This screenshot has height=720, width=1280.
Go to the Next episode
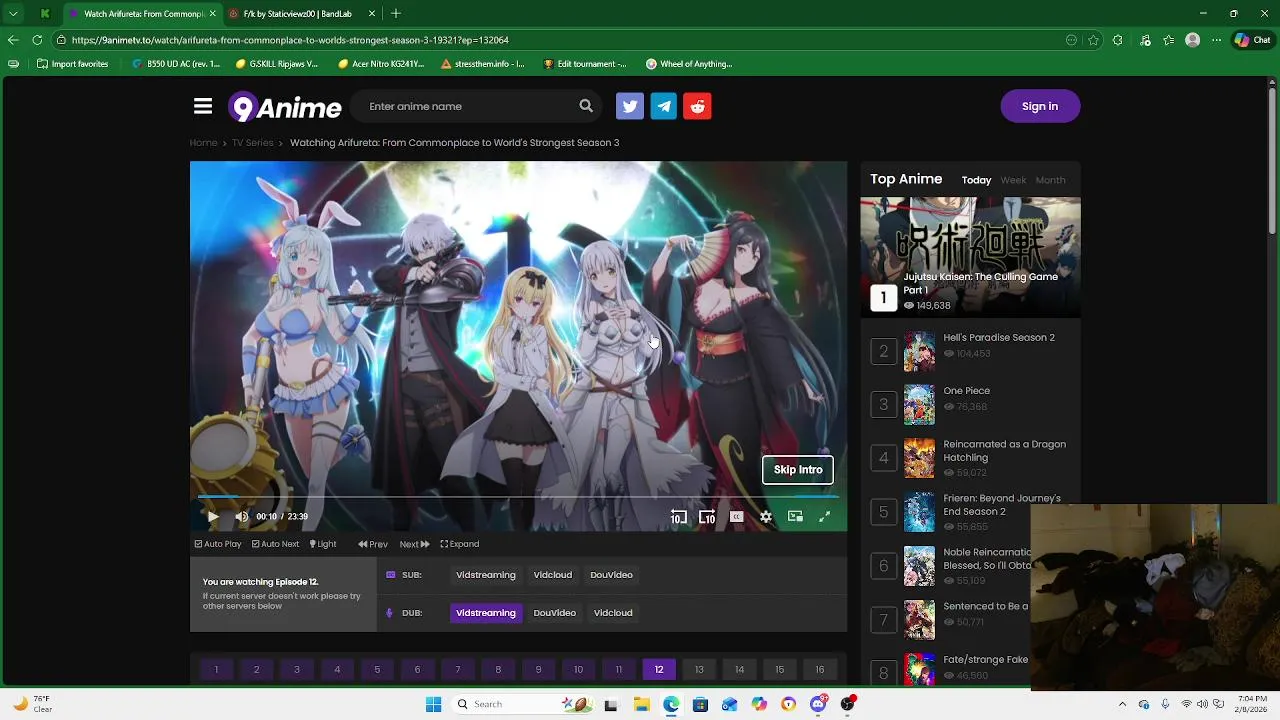click(414, 544)
